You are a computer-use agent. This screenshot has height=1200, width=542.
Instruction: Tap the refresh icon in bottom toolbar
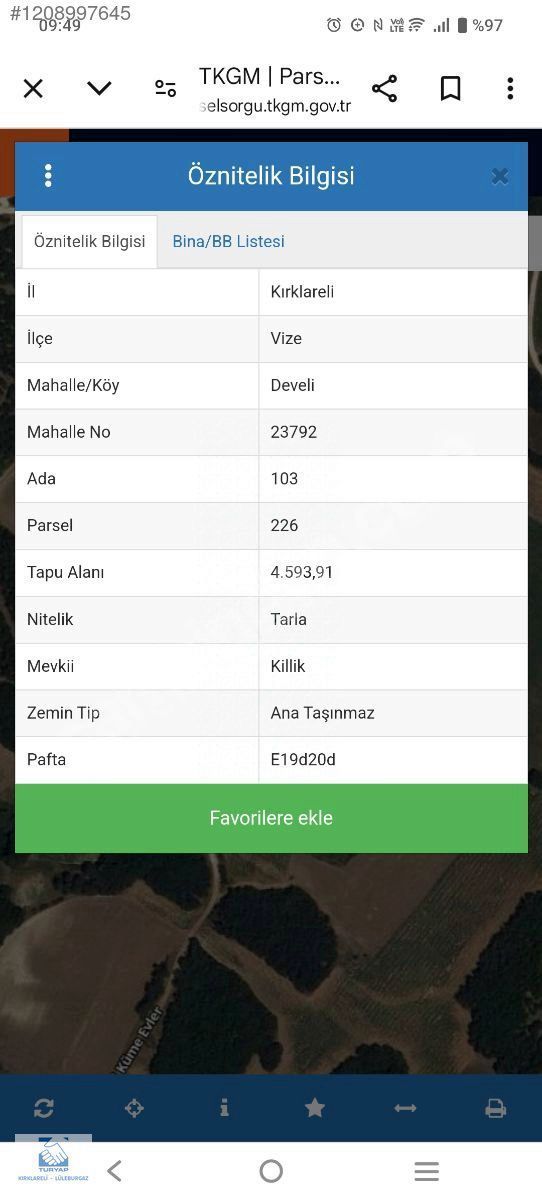click(44, 1108)
